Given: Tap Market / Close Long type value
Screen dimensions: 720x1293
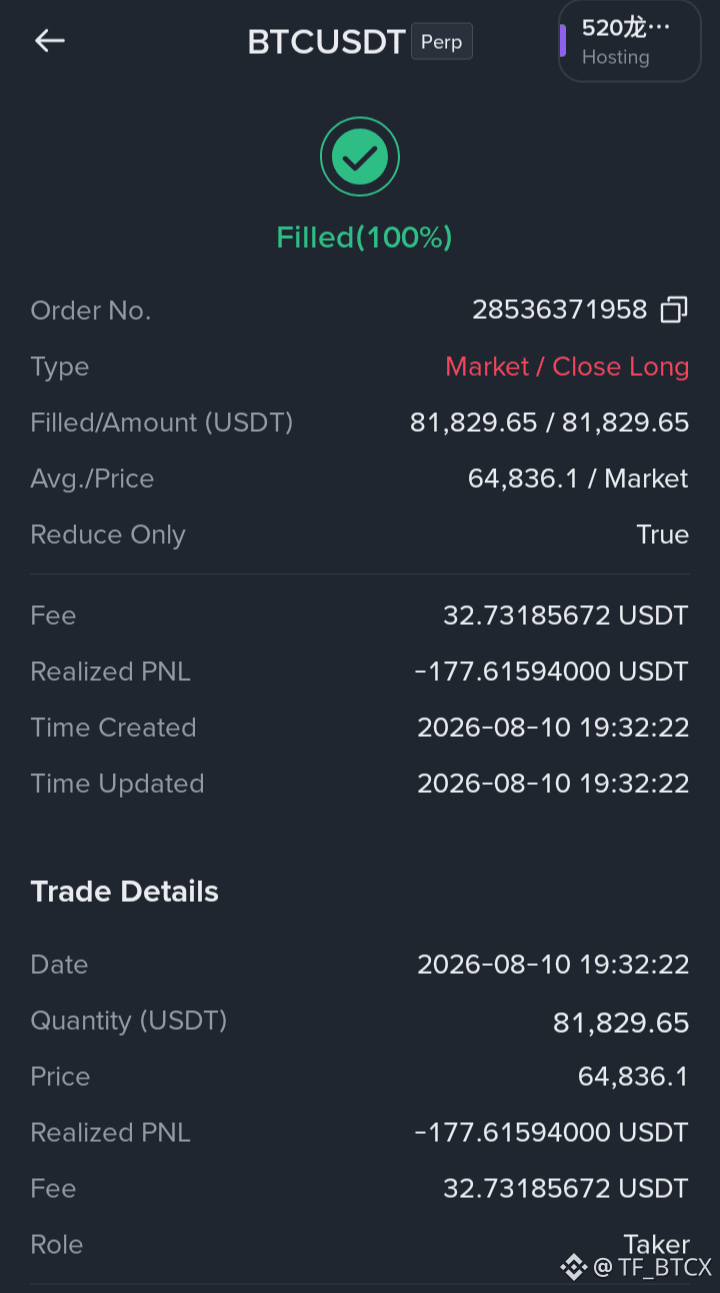Looking at the screenshot, I should [567, 367].
